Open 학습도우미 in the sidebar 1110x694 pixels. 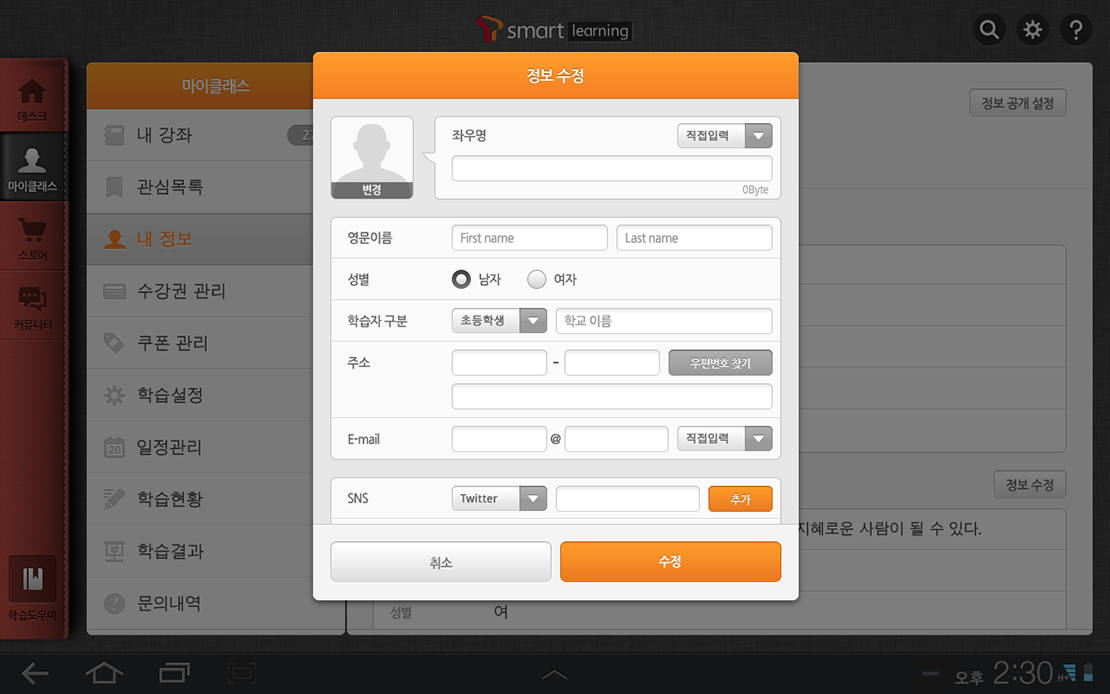coord(33,588)
